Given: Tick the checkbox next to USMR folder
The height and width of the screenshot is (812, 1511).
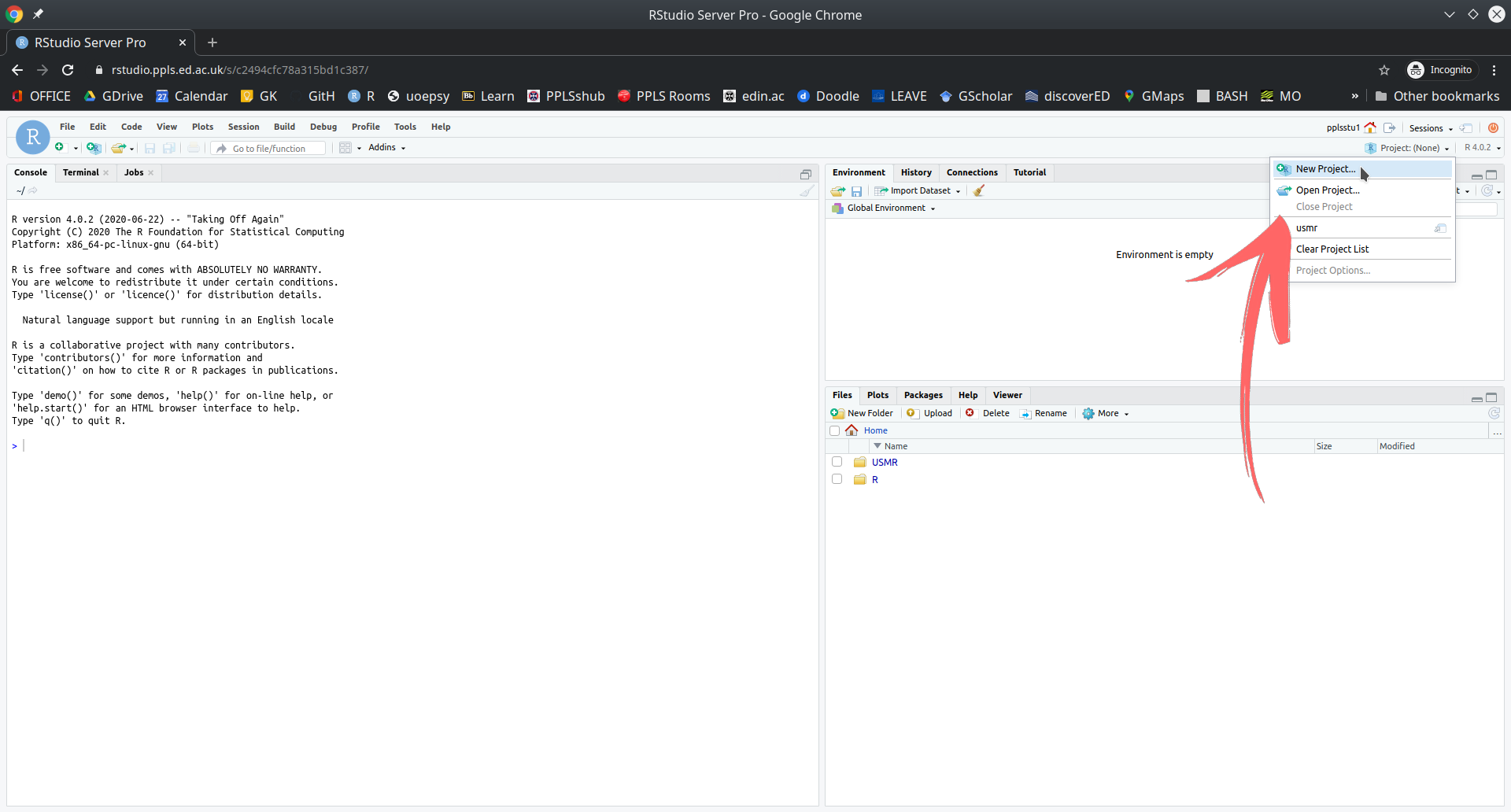Looking at the screenshot, I should pyautogui.click(x=837, y=462).
